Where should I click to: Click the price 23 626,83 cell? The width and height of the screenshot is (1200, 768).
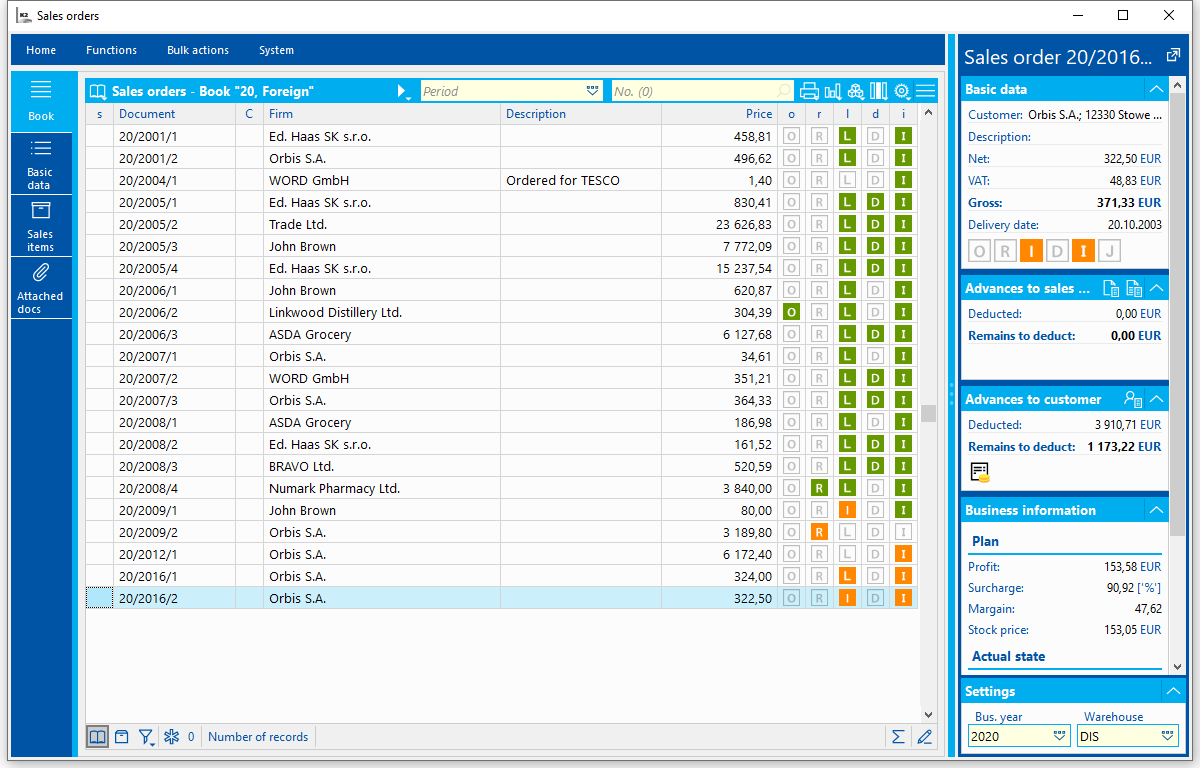(719, 224)
